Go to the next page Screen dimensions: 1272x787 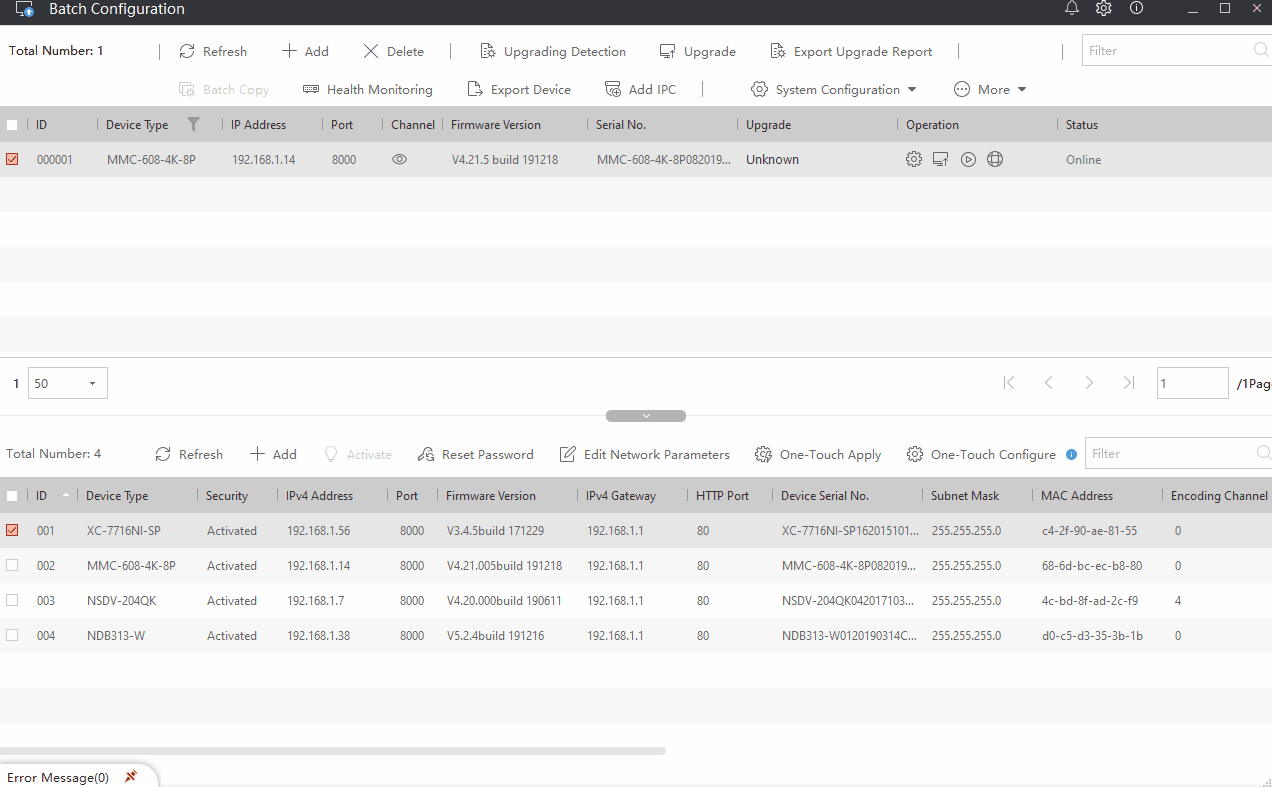1089,383
